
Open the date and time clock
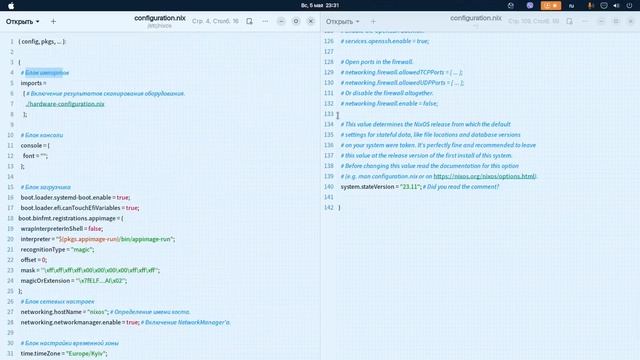[320, 5]
